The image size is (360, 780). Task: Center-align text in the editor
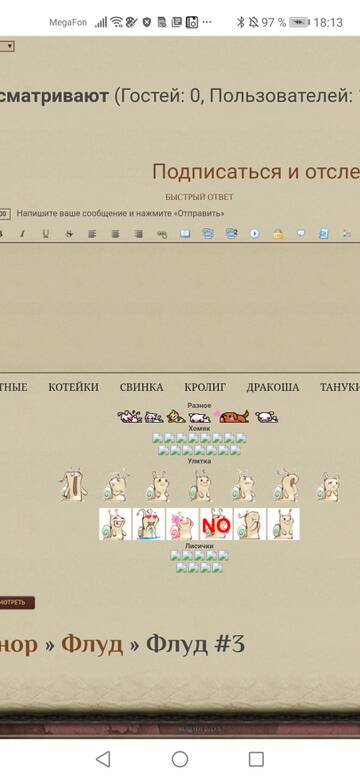coord(115,234)
